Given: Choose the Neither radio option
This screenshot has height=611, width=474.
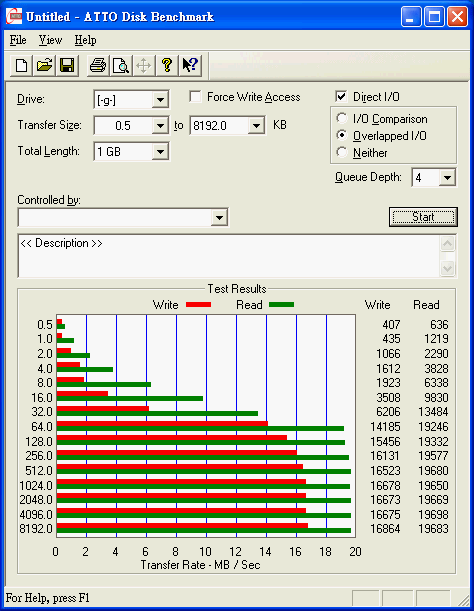Looking at the screenshot, I should click(341, 152).
